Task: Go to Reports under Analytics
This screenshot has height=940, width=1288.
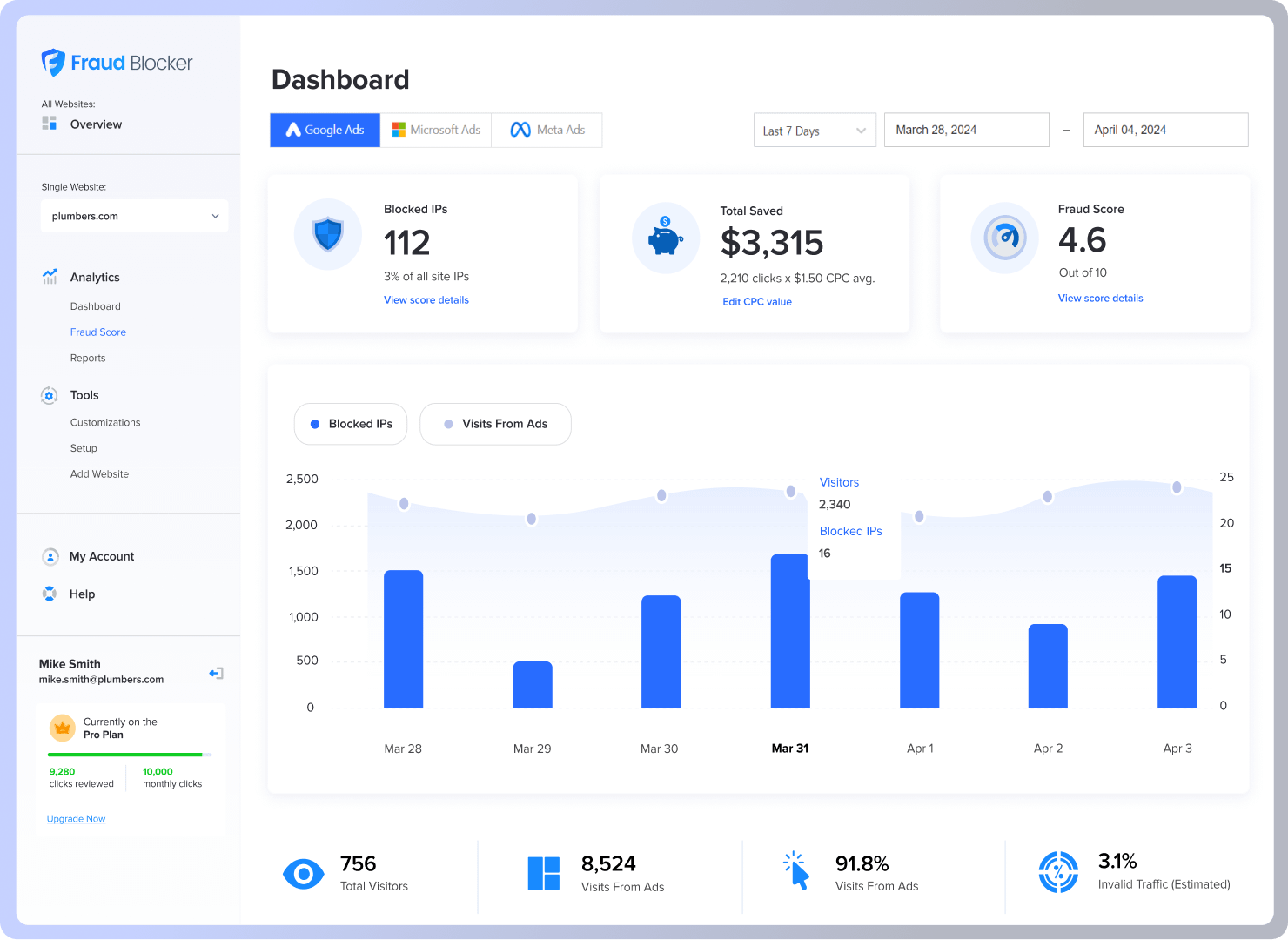Action: (x=88, y=358)
